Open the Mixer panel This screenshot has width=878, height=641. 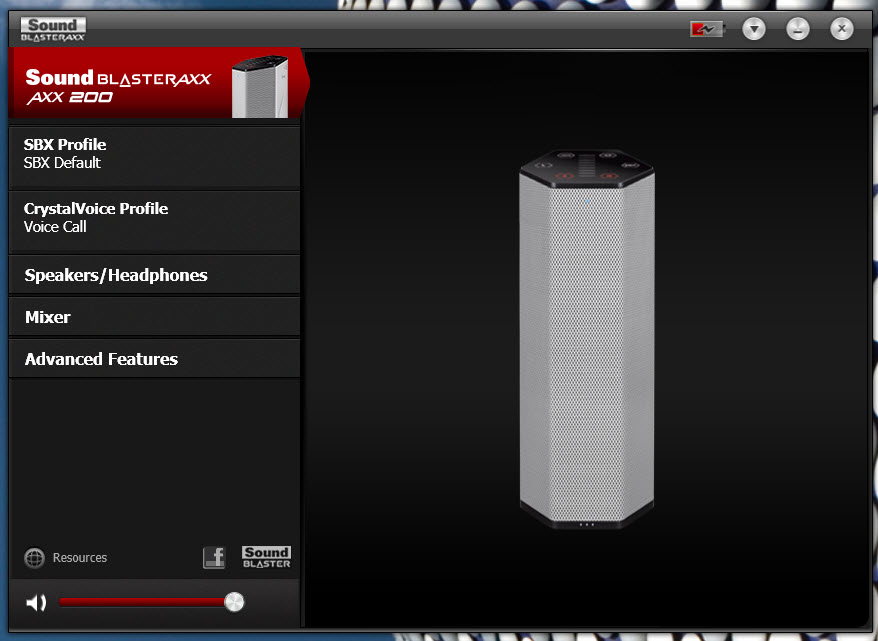pyautogui.click(x=155, y=317)
